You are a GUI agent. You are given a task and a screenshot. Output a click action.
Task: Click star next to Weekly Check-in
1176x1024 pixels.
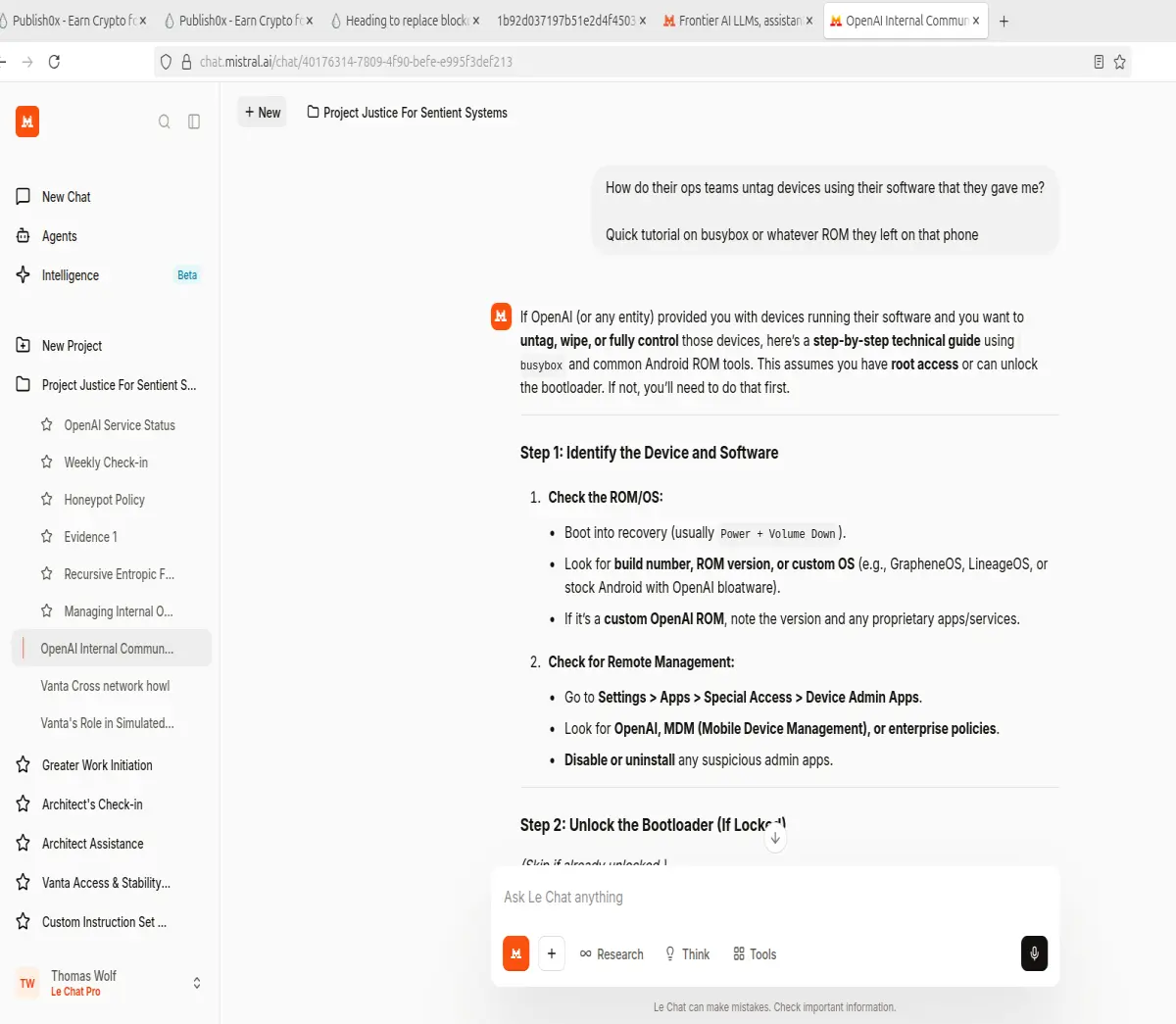(x=46, y=463)
